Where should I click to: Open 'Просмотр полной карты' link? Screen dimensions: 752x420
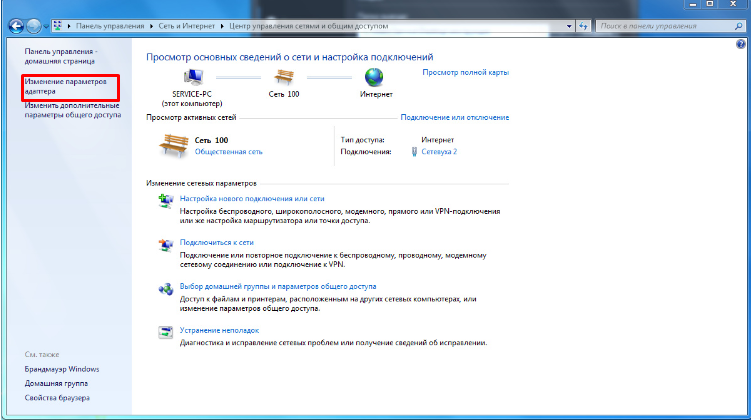tap(465, 73)
